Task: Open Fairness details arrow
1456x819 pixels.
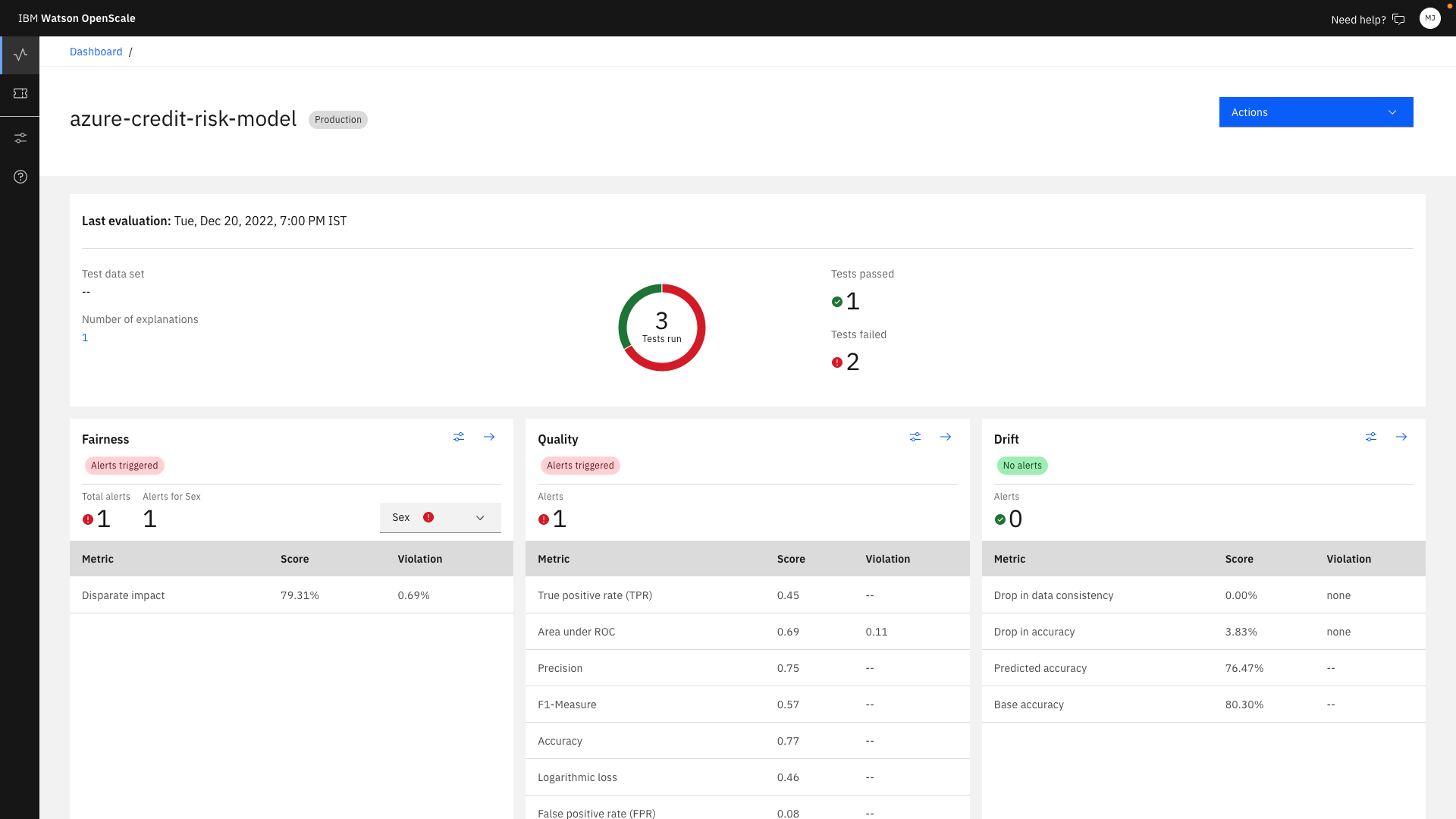Action: click(x=489, y=437)
